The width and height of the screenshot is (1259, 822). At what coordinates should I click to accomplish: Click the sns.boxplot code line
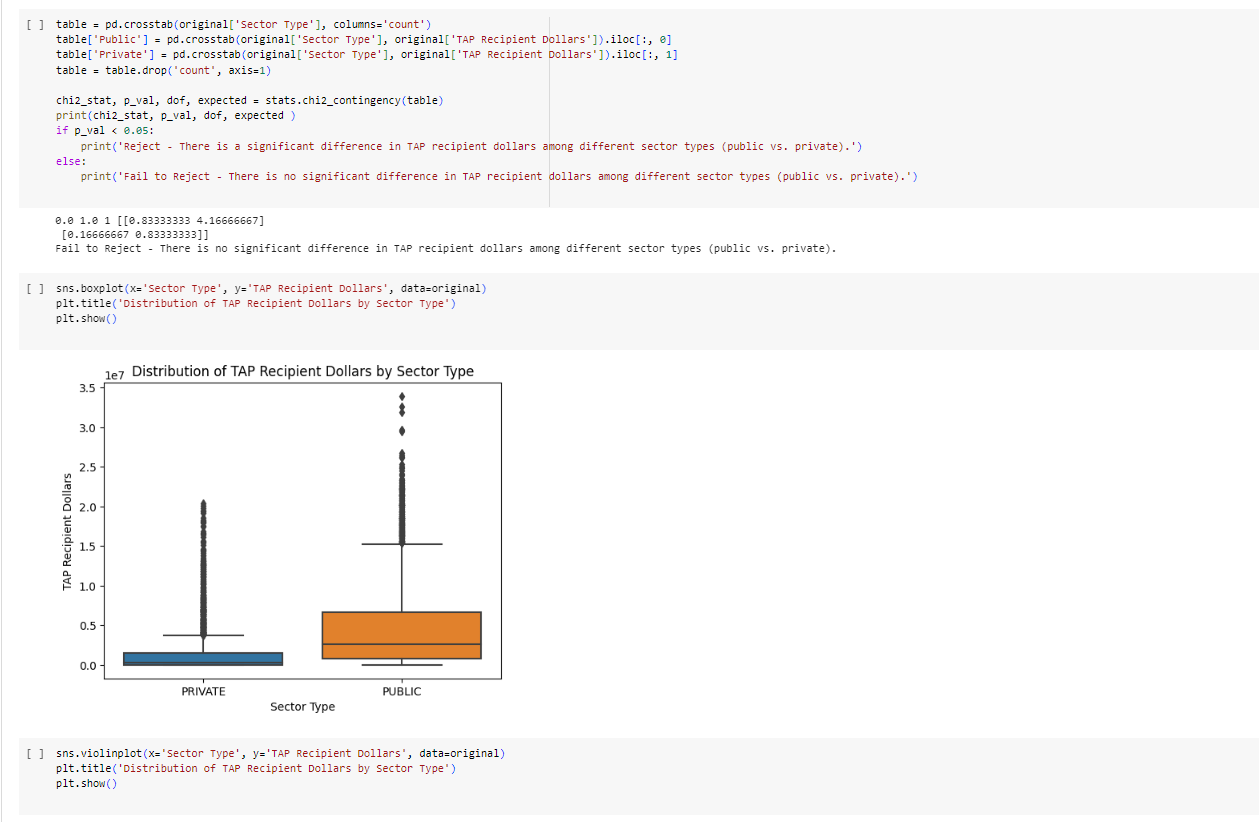(270, 289)
